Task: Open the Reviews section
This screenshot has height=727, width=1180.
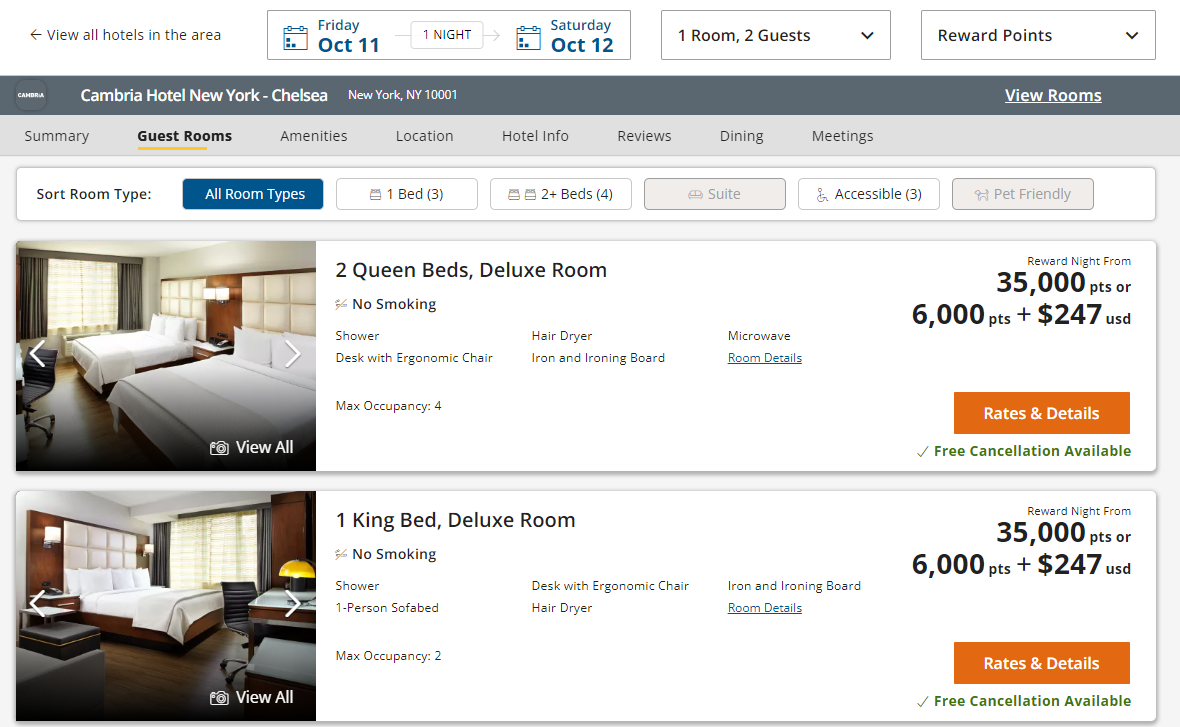Action: [643, 135]
